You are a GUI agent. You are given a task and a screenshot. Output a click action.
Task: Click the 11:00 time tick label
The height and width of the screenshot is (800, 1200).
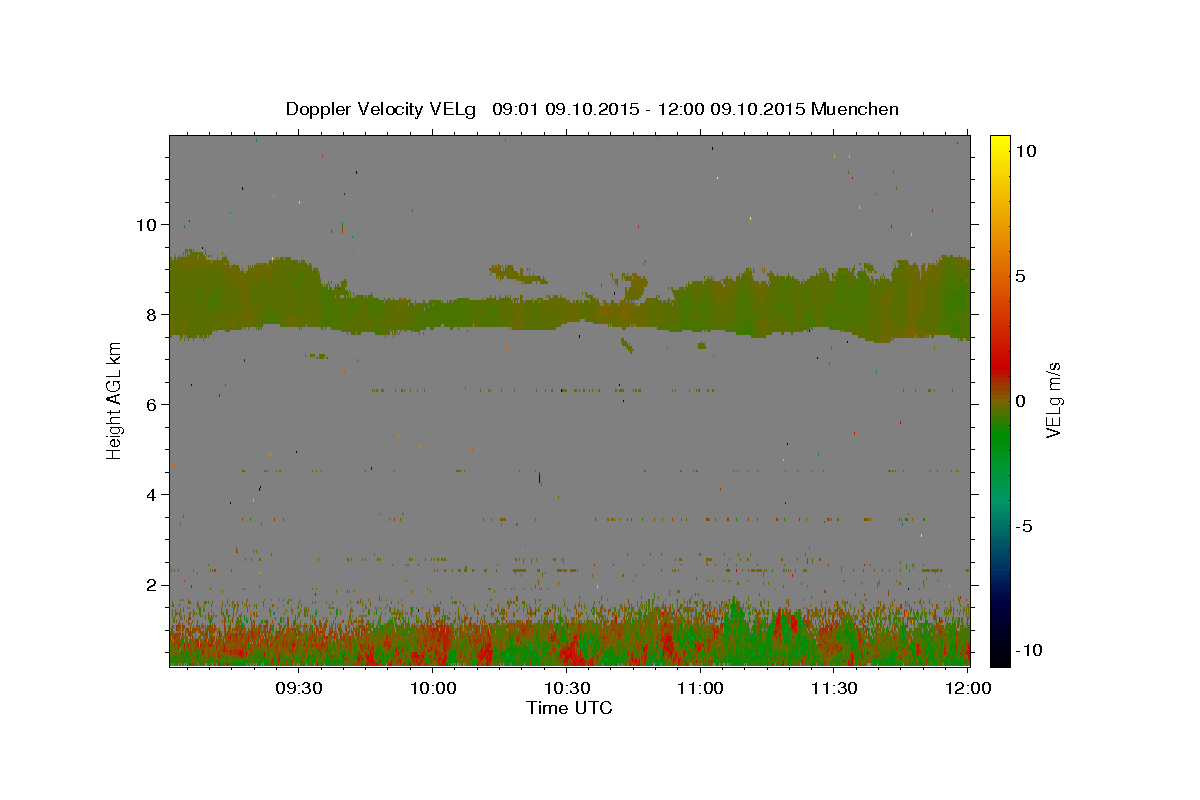[700, 688]
